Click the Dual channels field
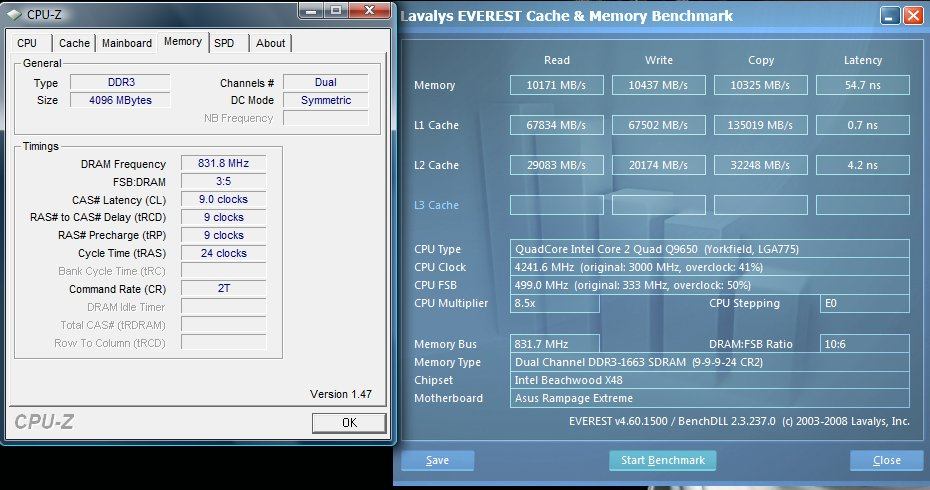Viewport: 930px width, 490px height. (326, 82)
